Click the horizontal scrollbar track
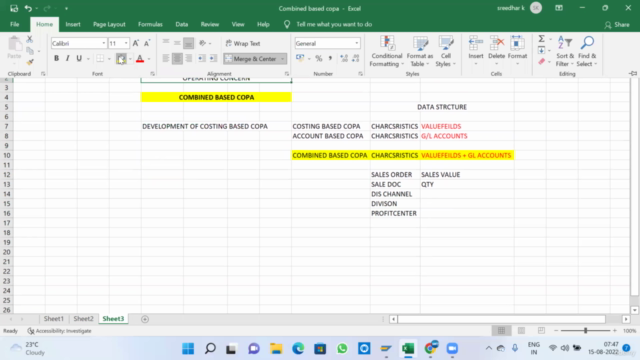 501,319
